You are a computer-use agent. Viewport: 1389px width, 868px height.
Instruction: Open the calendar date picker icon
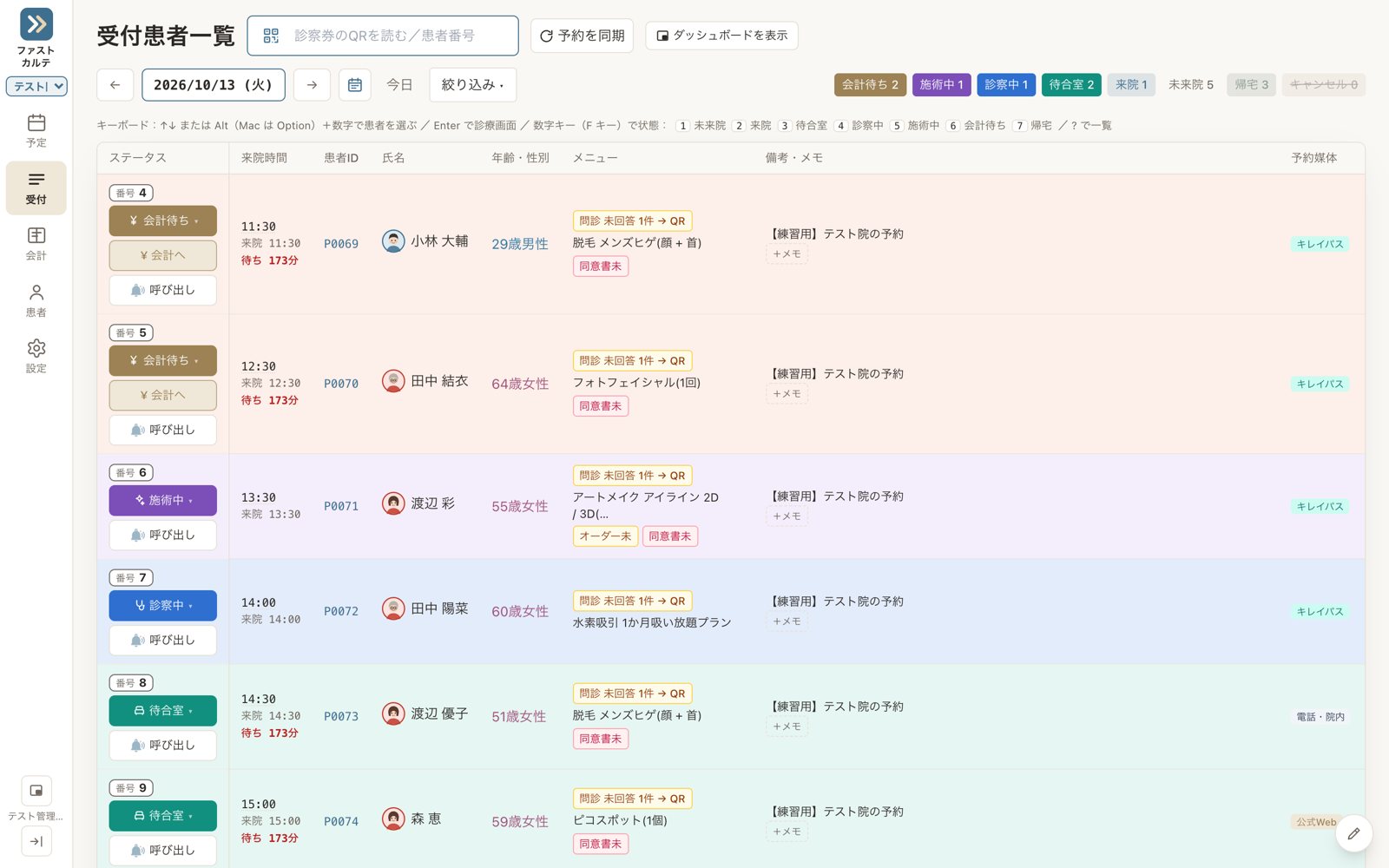[355, 85]
